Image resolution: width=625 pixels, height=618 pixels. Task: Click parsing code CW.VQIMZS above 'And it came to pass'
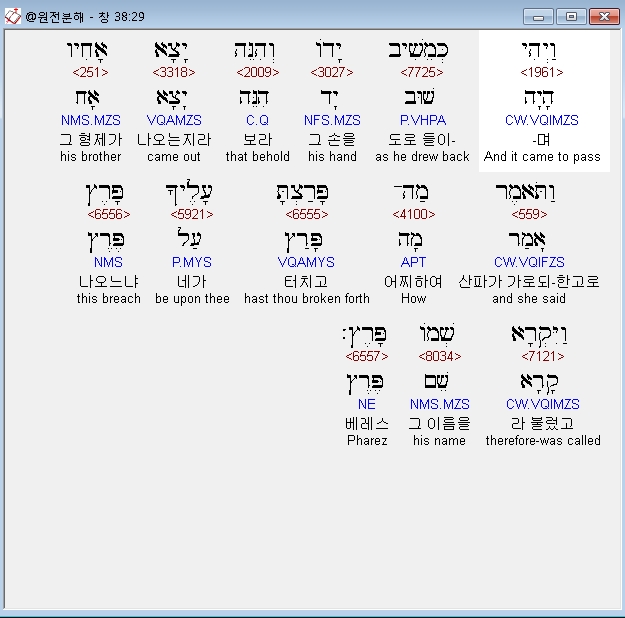point(542,120)
